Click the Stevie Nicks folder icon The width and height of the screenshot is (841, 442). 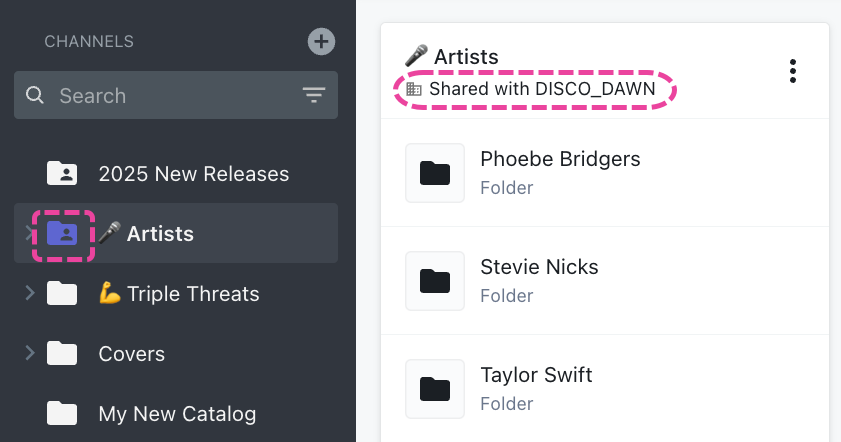pos(435,281)
